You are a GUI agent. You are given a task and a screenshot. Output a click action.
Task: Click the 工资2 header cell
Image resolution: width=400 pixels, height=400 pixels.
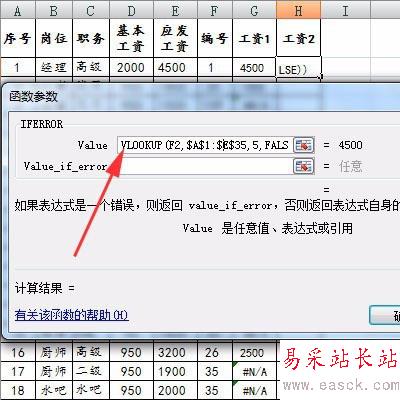point(298,38)
